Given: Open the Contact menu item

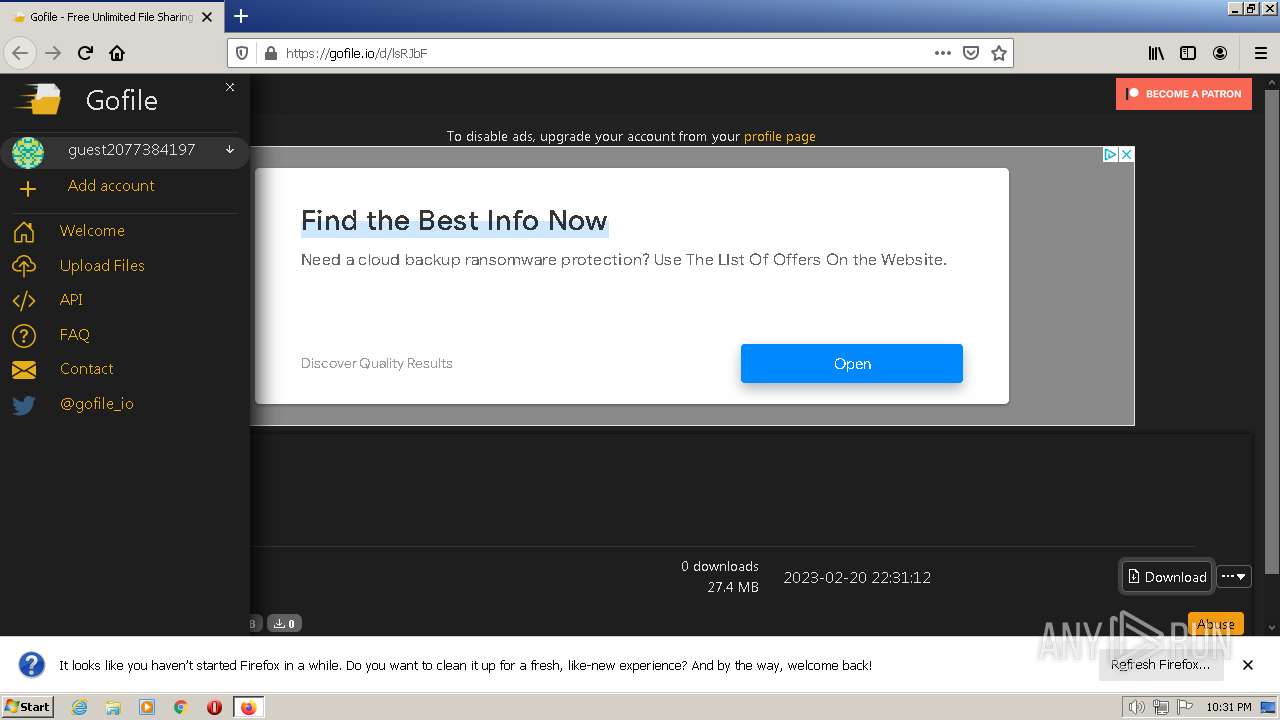Looking at the screenshot, I should point(87,369).
